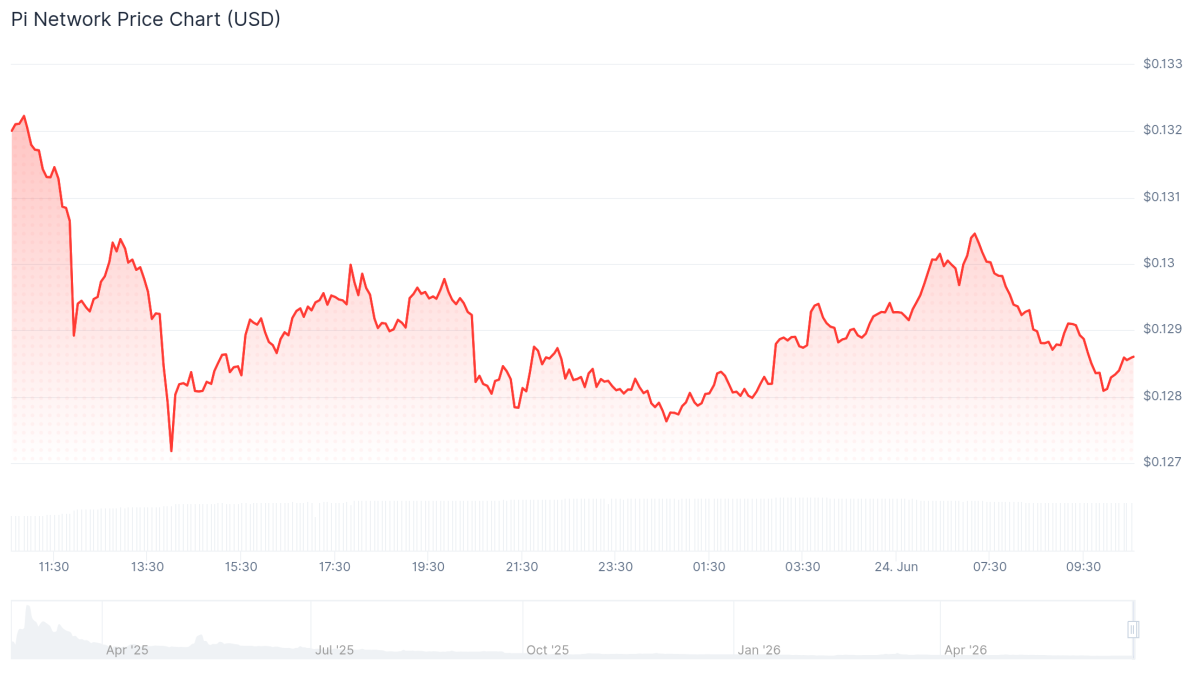Image resolution: width=1194 pixels, height=675 pixels.
Task: Click the Jan '26 label in navigator
Action: click(759, 650)
